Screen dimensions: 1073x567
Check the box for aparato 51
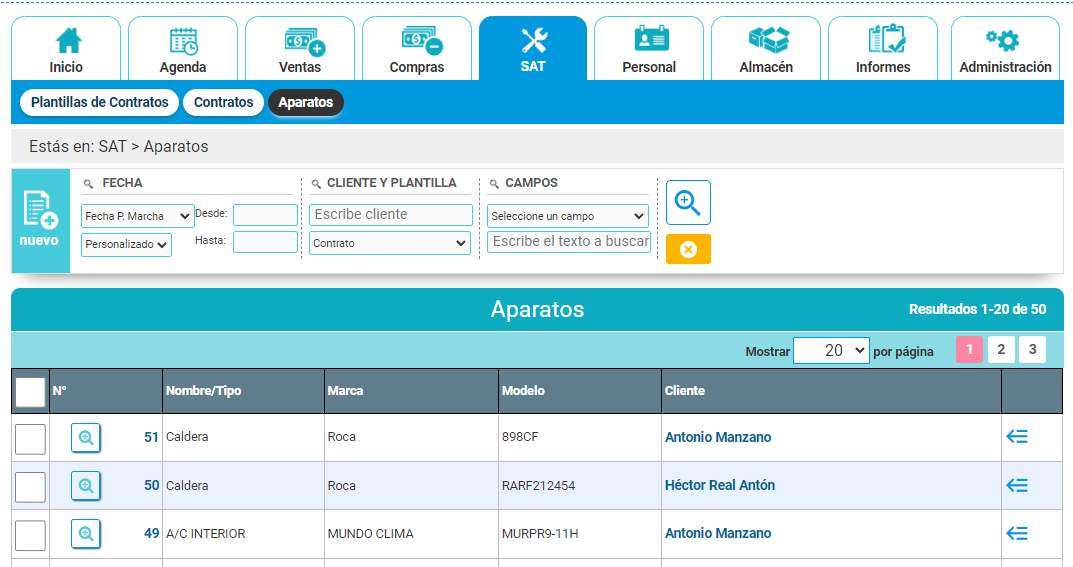(x=30, y=439)
